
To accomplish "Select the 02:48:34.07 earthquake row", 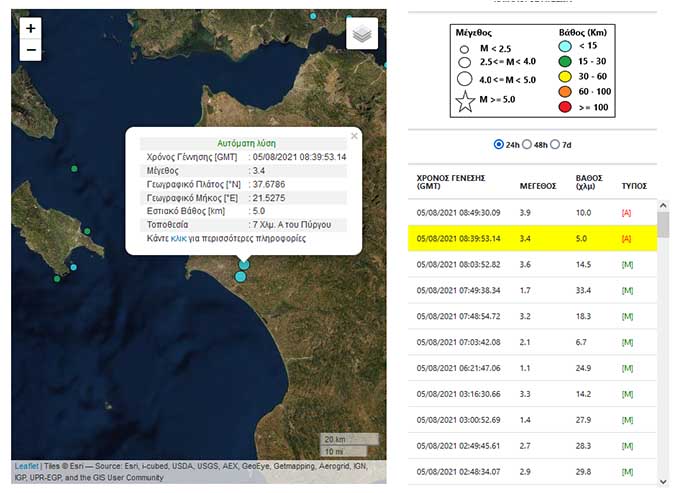I will point(532,472).
